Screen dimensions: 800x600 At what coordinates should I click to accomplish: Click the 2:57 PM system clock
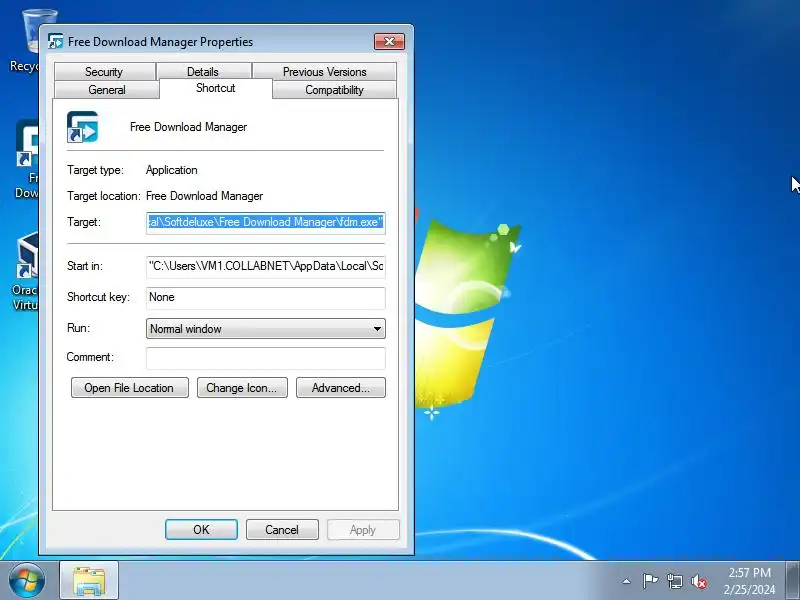point(749,572)
